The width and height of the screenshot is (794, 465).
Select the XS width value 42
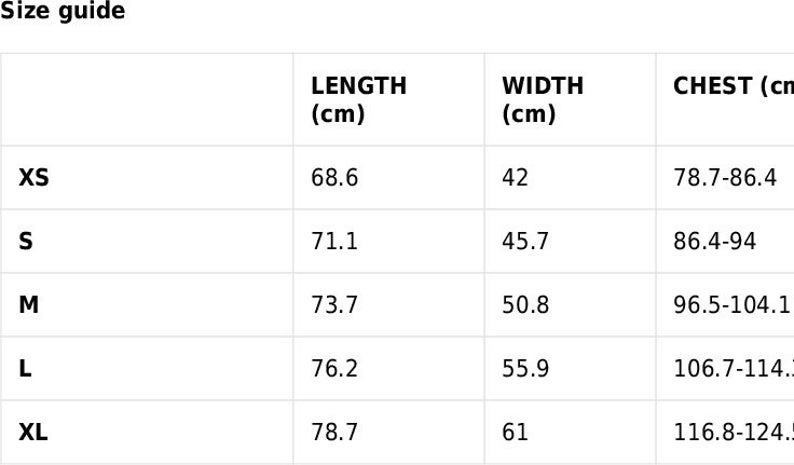[x=515, y=178]
